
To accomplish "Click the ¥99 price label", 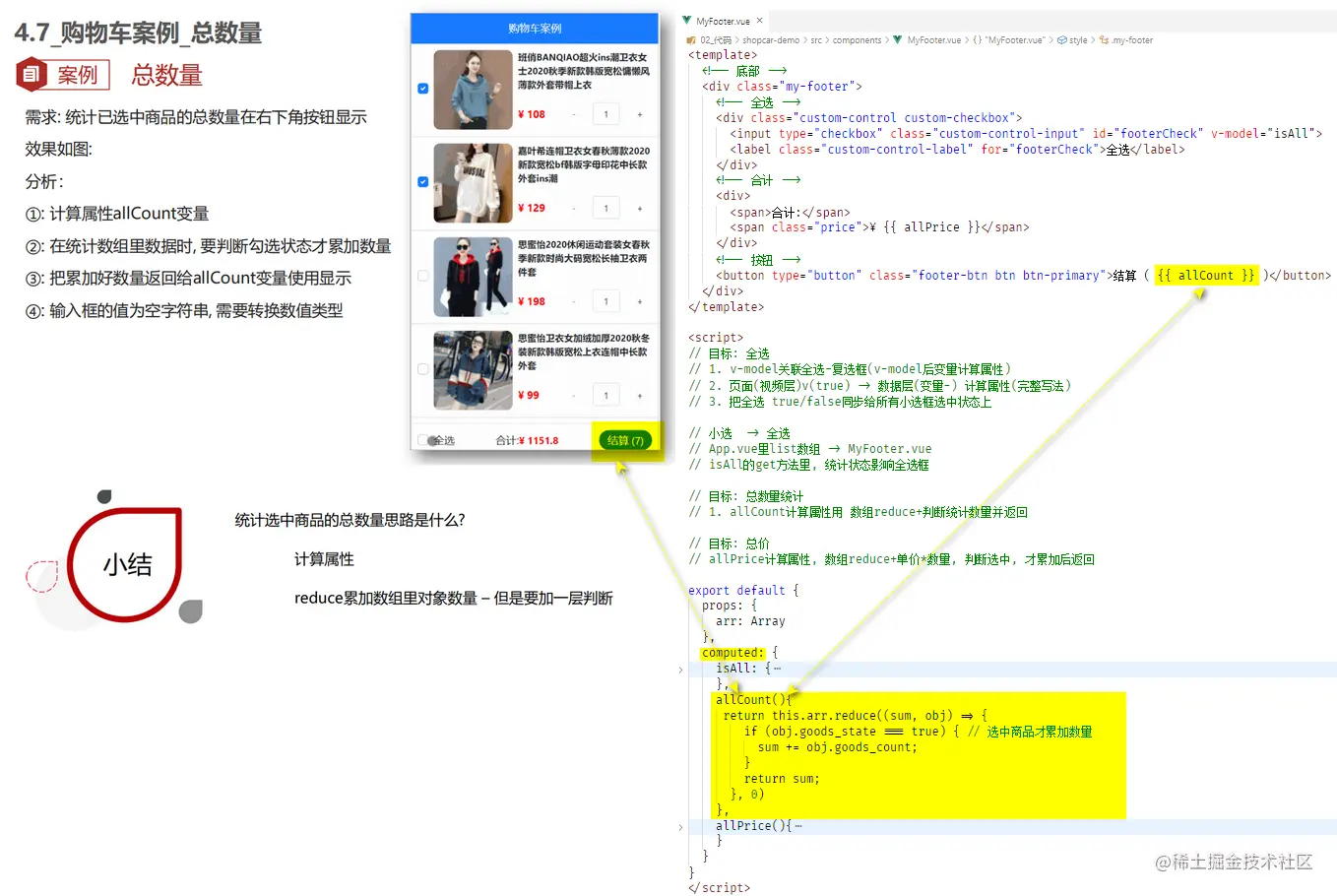I will point(529,395).
